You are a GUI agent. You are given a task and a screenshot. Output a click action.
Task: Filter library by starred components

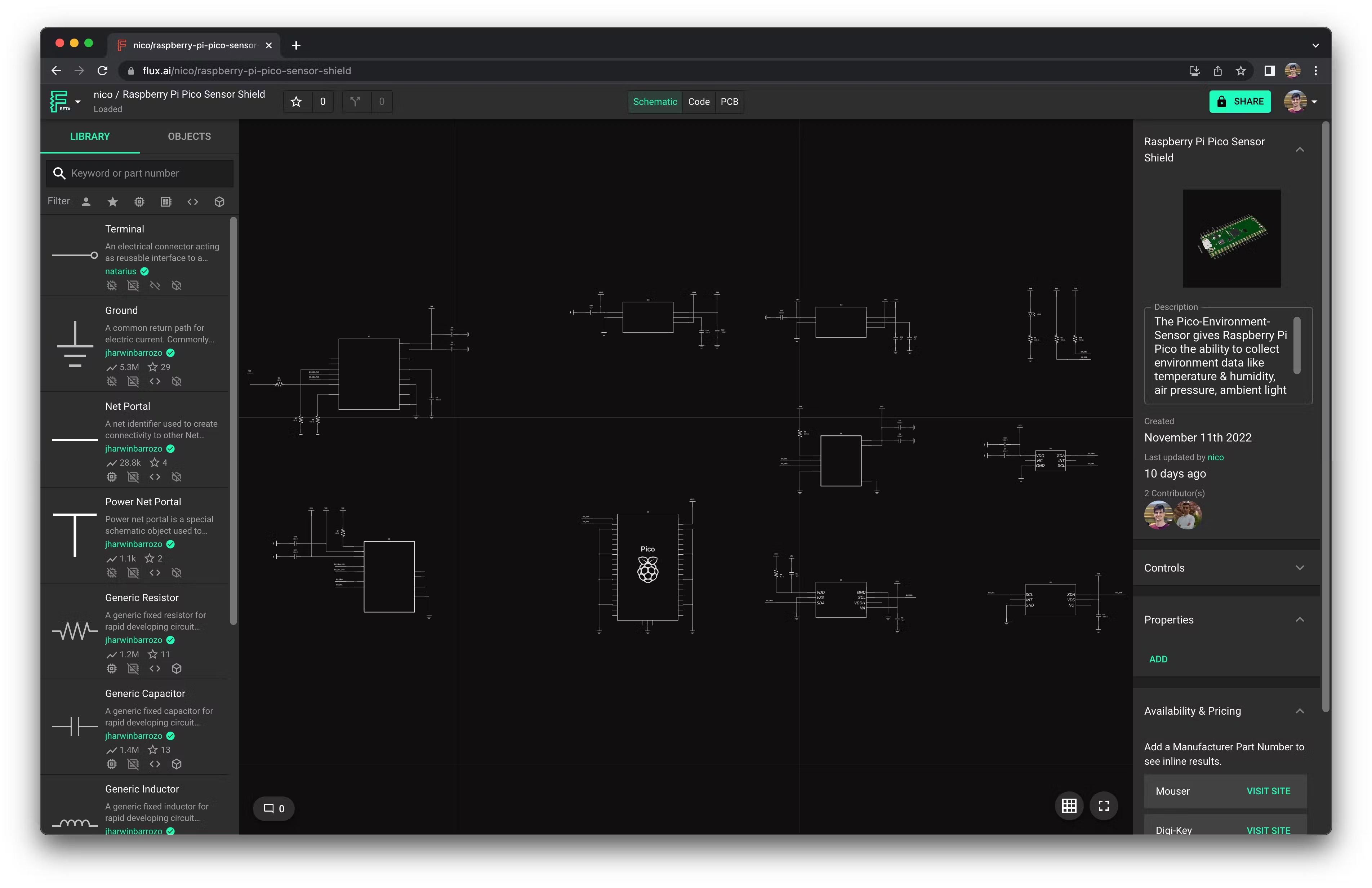click(112, 201)
